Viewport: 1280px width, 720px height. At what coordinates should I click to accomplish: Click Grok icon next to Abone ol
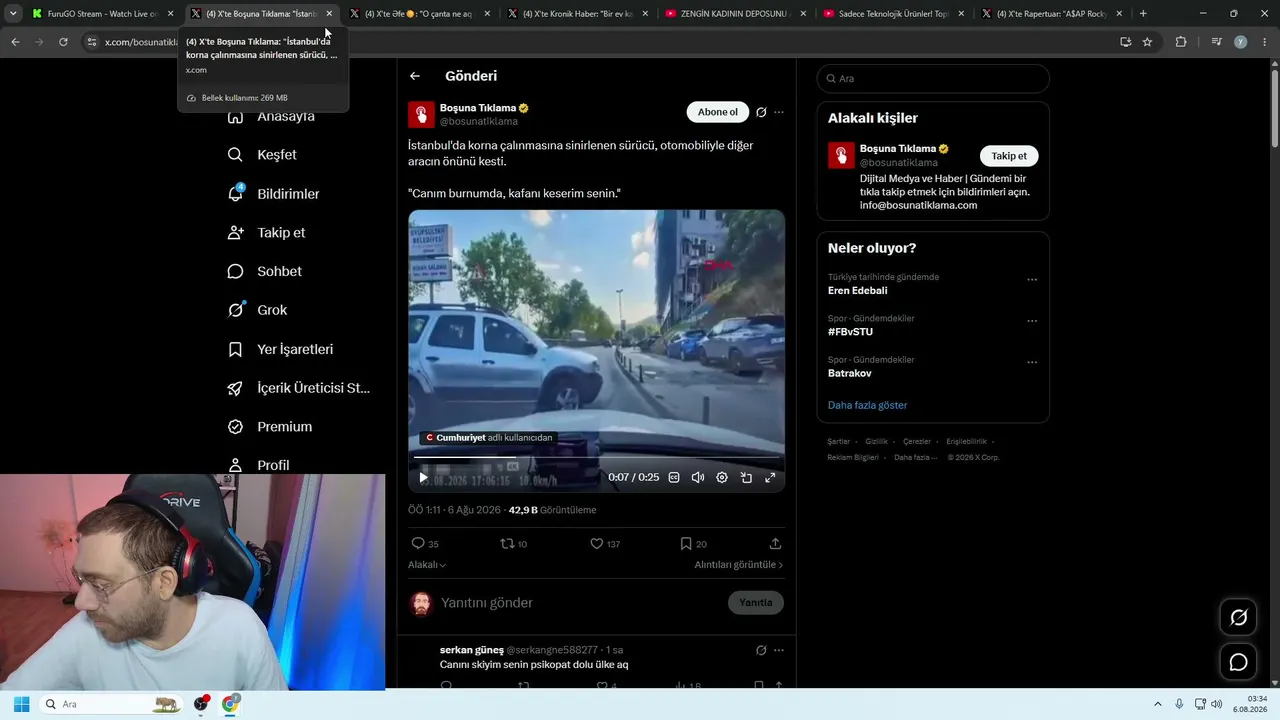761,112
